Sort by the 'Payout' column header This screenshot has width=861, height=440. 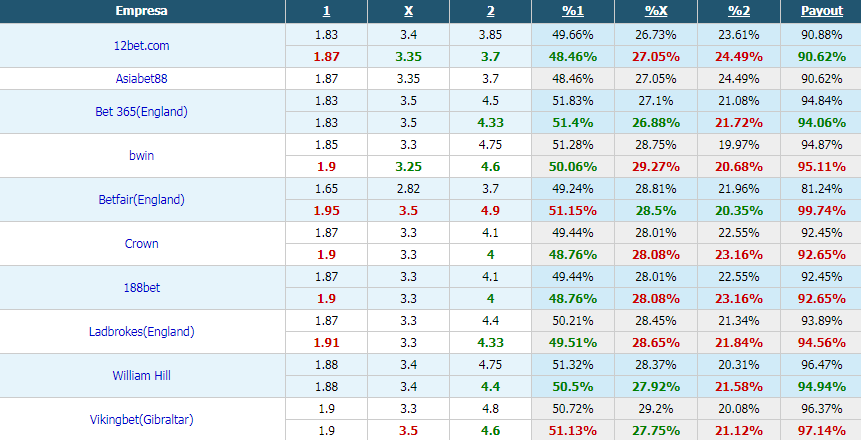point(821,11)
